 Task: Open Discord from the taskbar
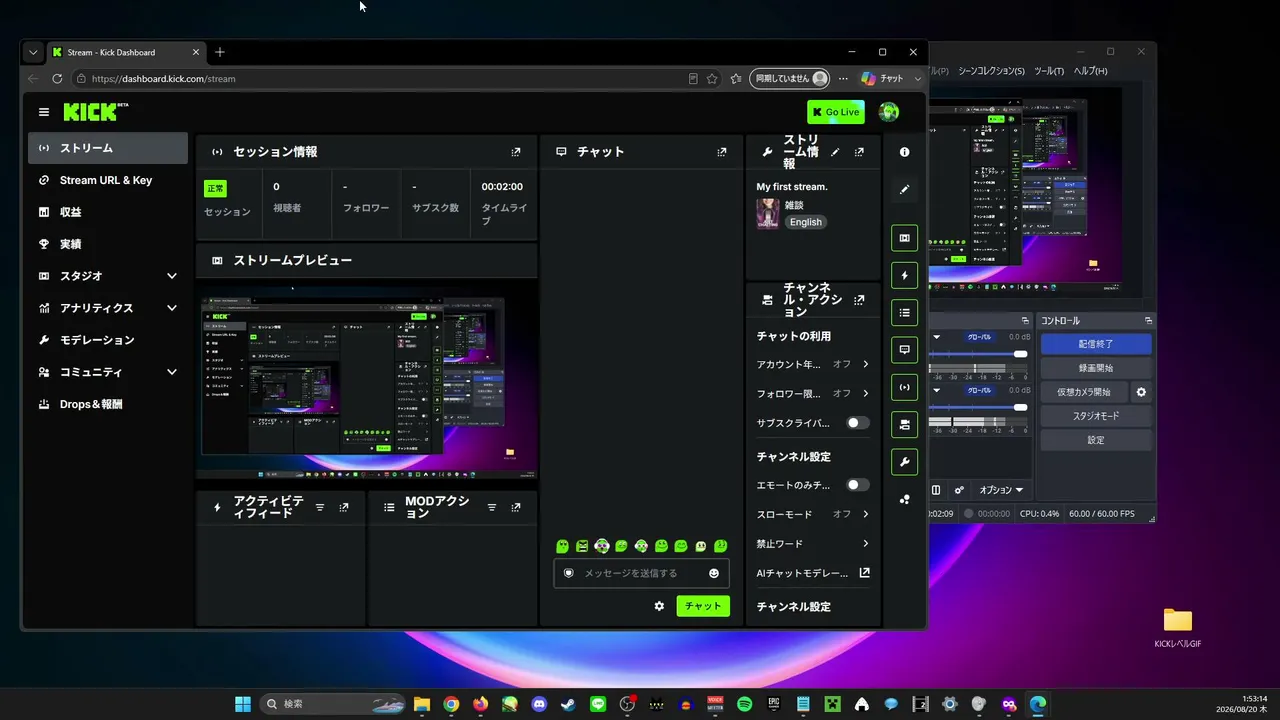pyautogui.click(x=539, y=704)
